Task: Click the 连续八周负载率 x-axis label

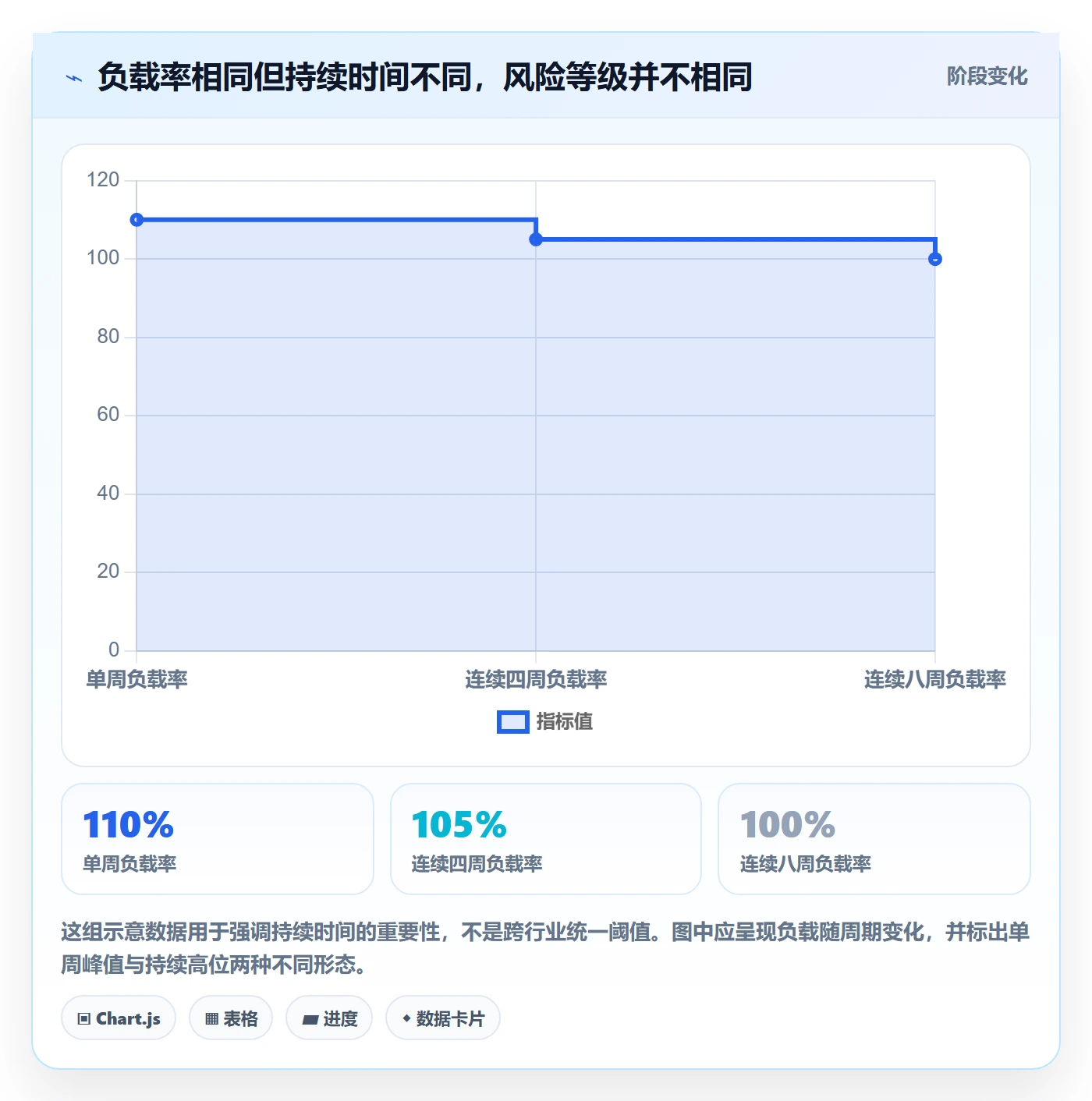Action: (x=935, y=680)
